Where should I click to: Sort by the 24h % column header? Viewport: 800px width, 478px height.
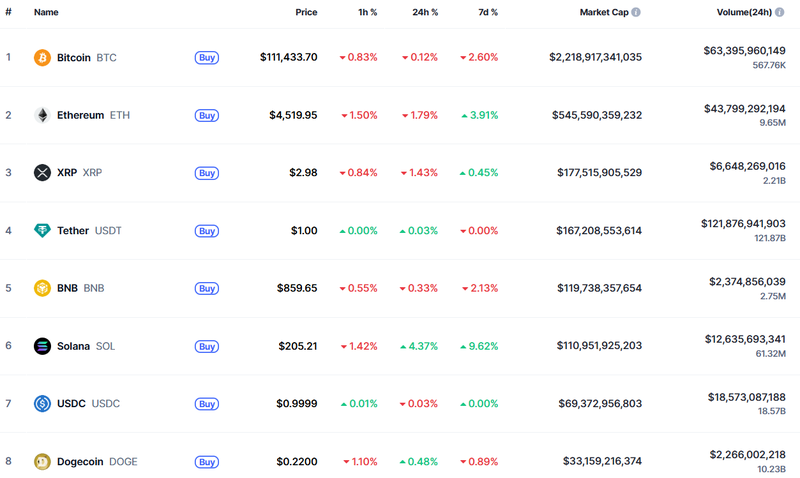tap(423, 13)
